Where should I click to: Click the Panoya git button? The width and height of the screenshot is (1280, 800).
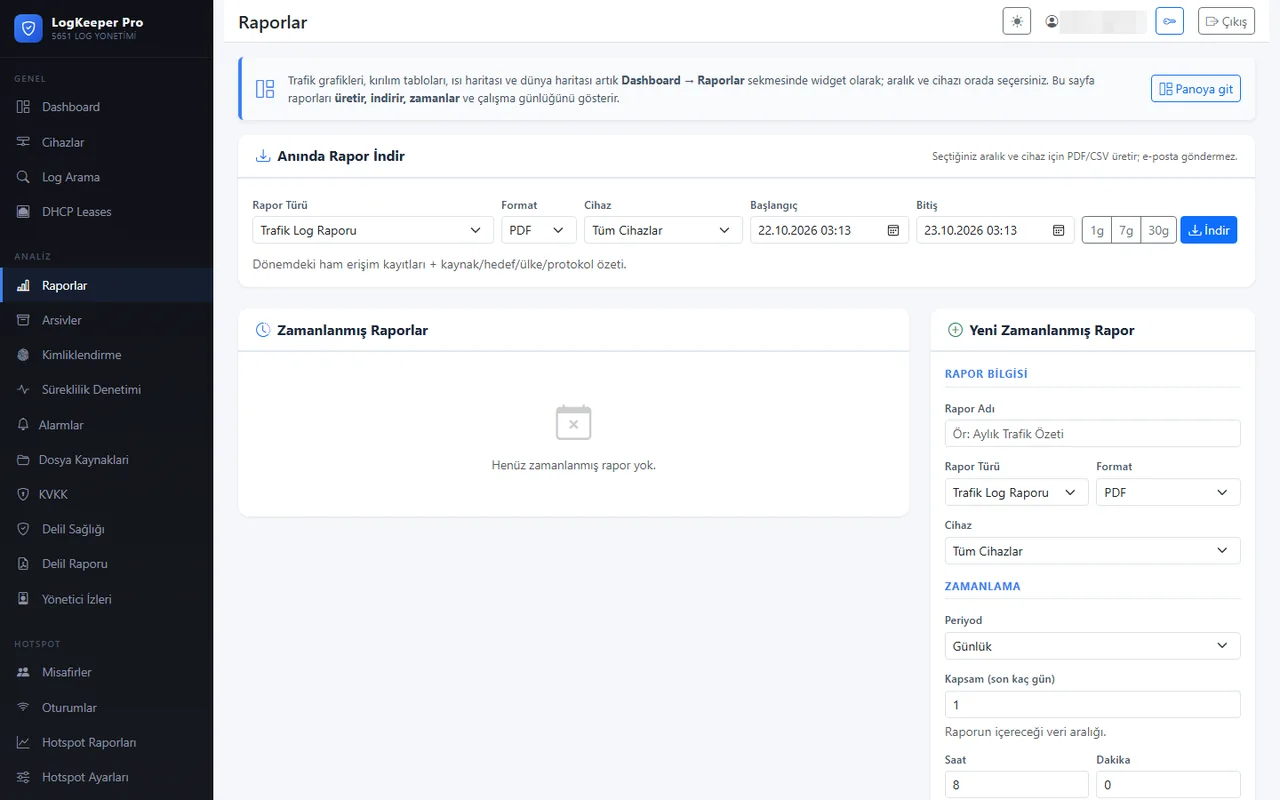point(1196,89)
